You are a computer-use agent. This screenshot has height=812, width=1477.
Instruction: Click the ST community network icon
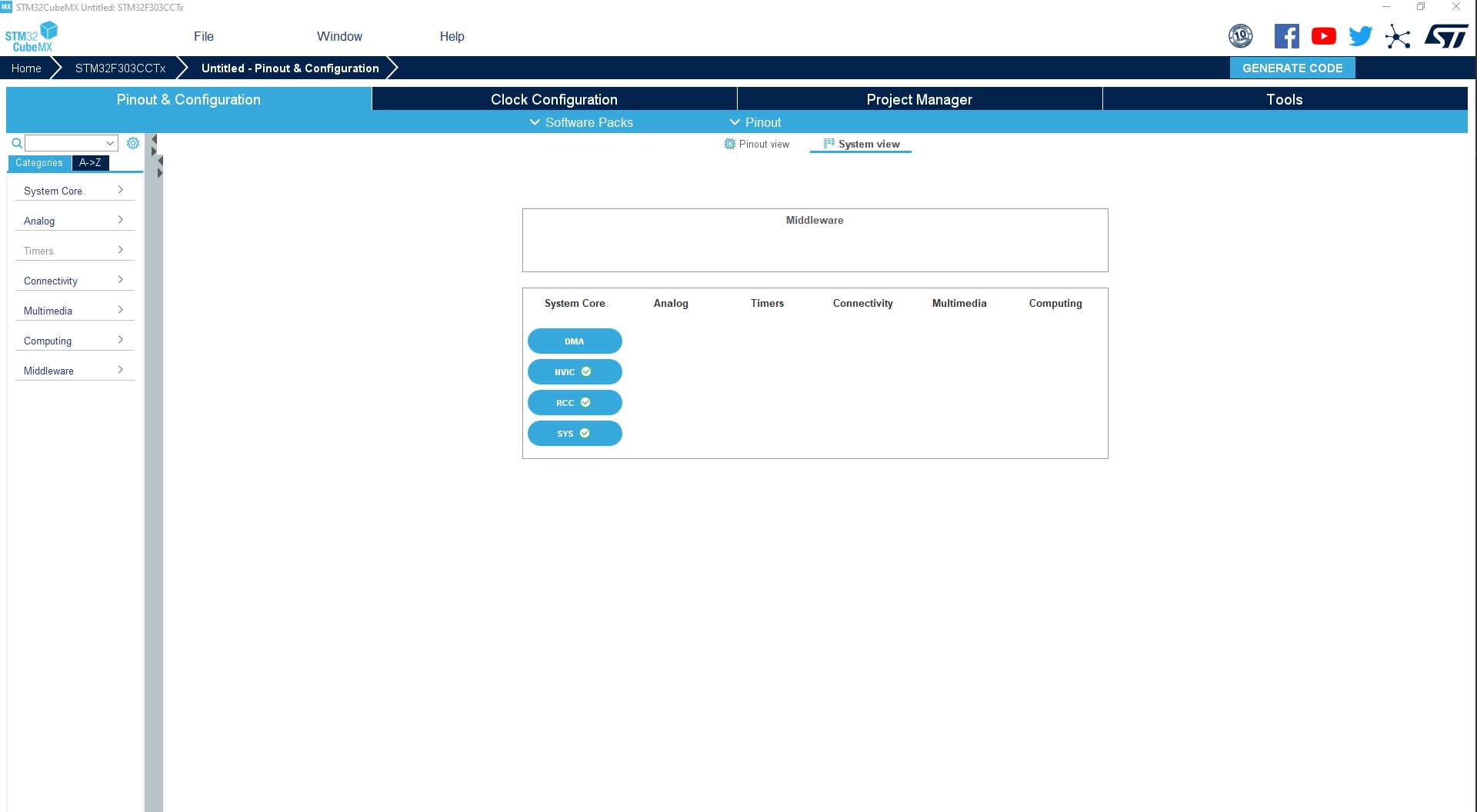(x=1398, y=36)
